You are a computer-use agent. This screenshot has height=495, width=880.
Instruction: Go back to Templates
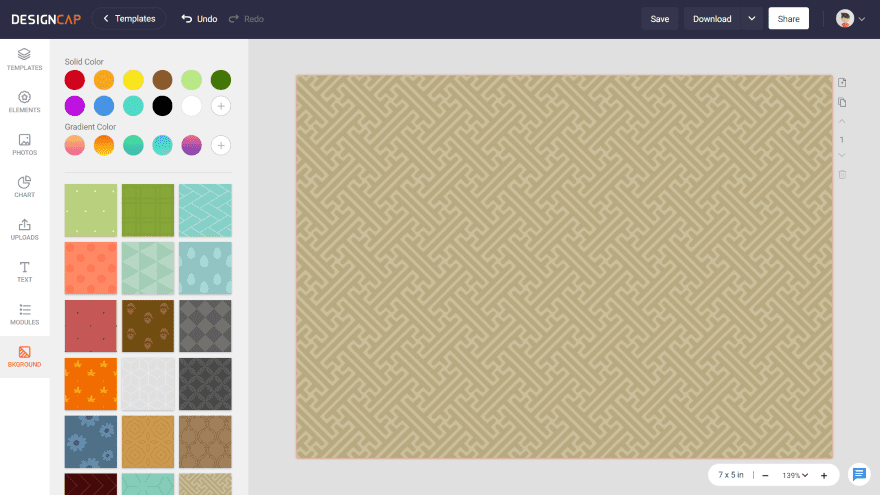tap(129, 19)
